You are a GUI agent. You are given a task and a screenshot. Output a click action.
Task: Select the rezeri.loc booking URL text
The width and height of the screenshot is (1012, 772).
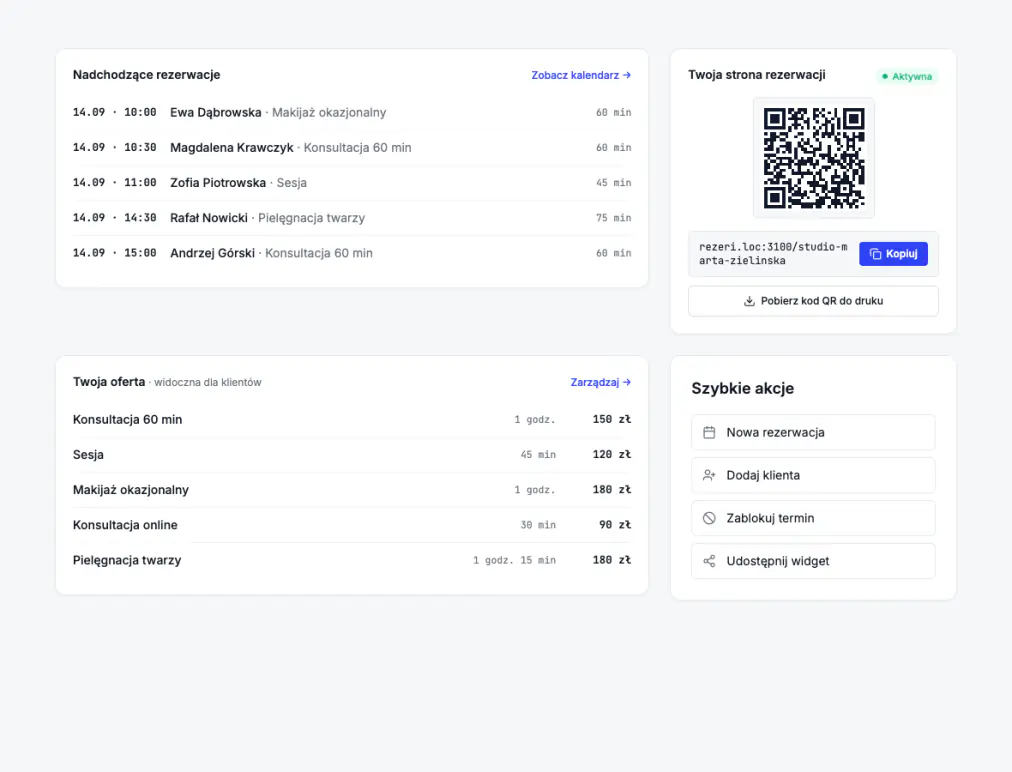[773, 254]
